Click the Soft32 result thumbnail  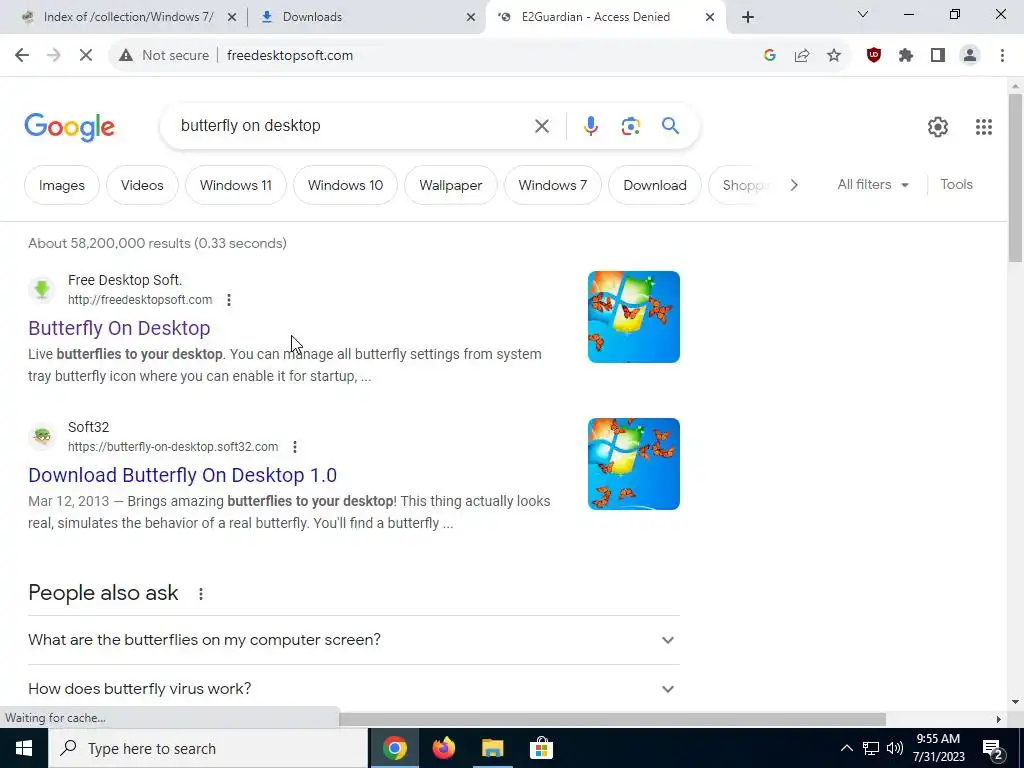[633, 464]
